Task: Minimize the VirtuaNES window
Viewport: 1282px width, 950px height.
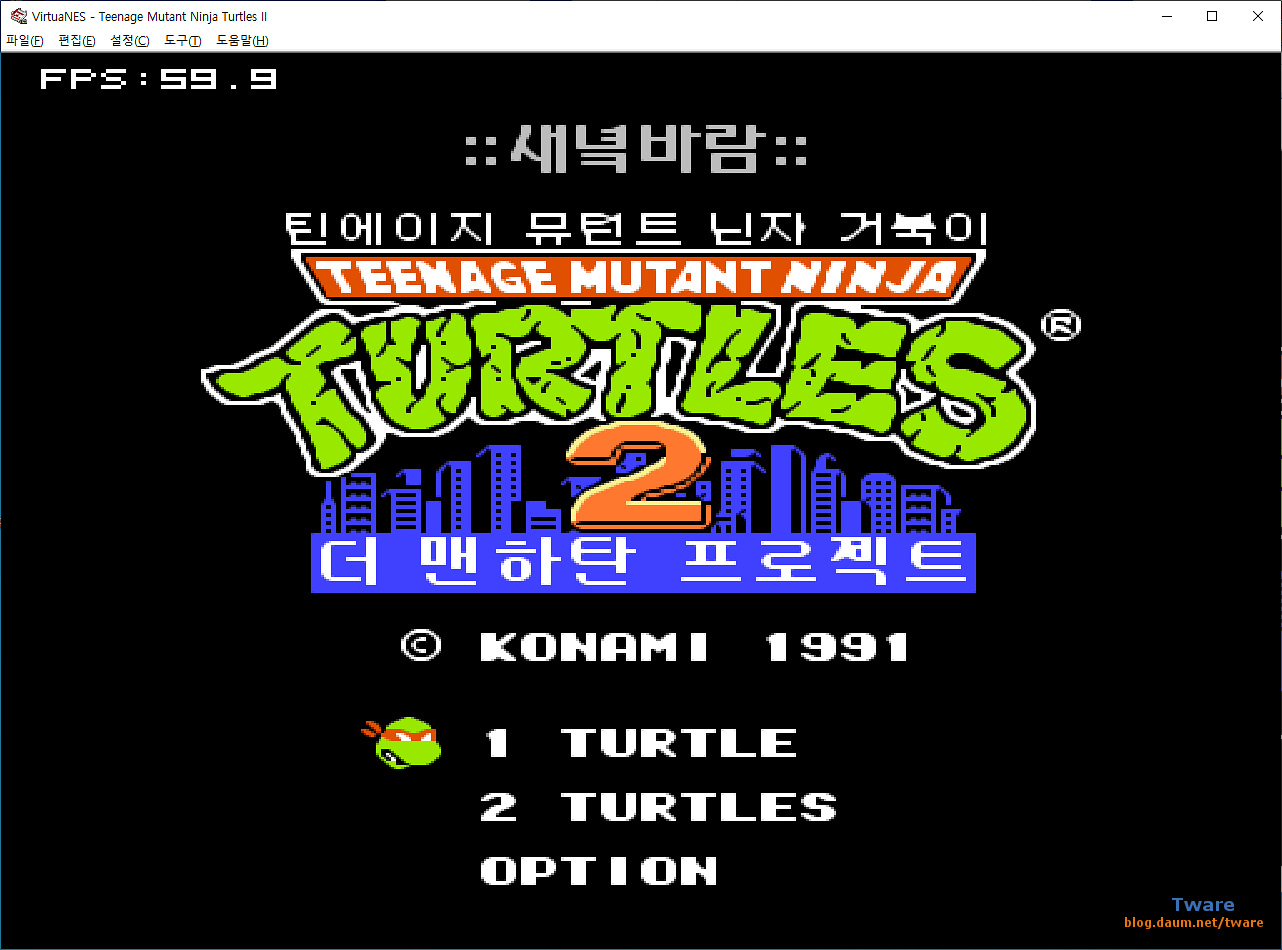Action: click(x=1166, y=16)
